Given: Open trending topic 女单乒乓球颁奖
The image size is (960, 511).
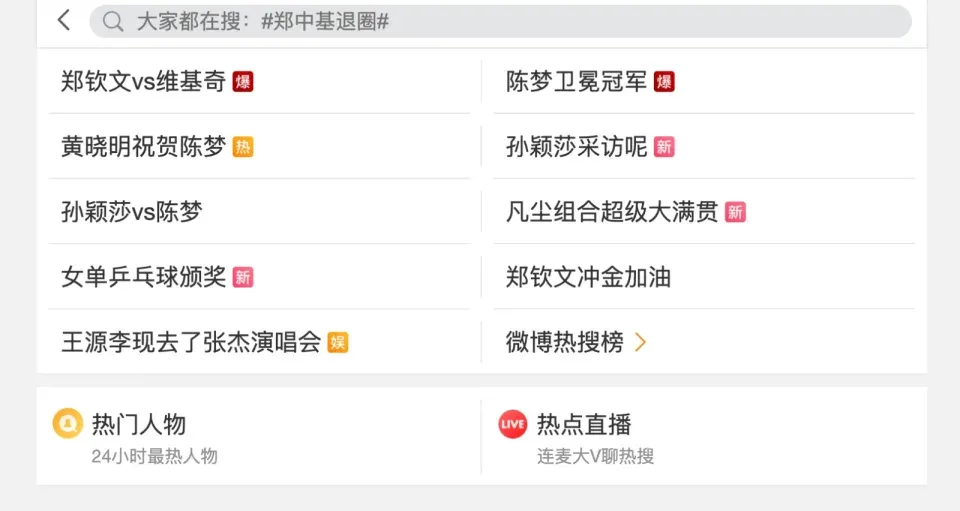Looking at the screenshot, I should coord(143,277).
